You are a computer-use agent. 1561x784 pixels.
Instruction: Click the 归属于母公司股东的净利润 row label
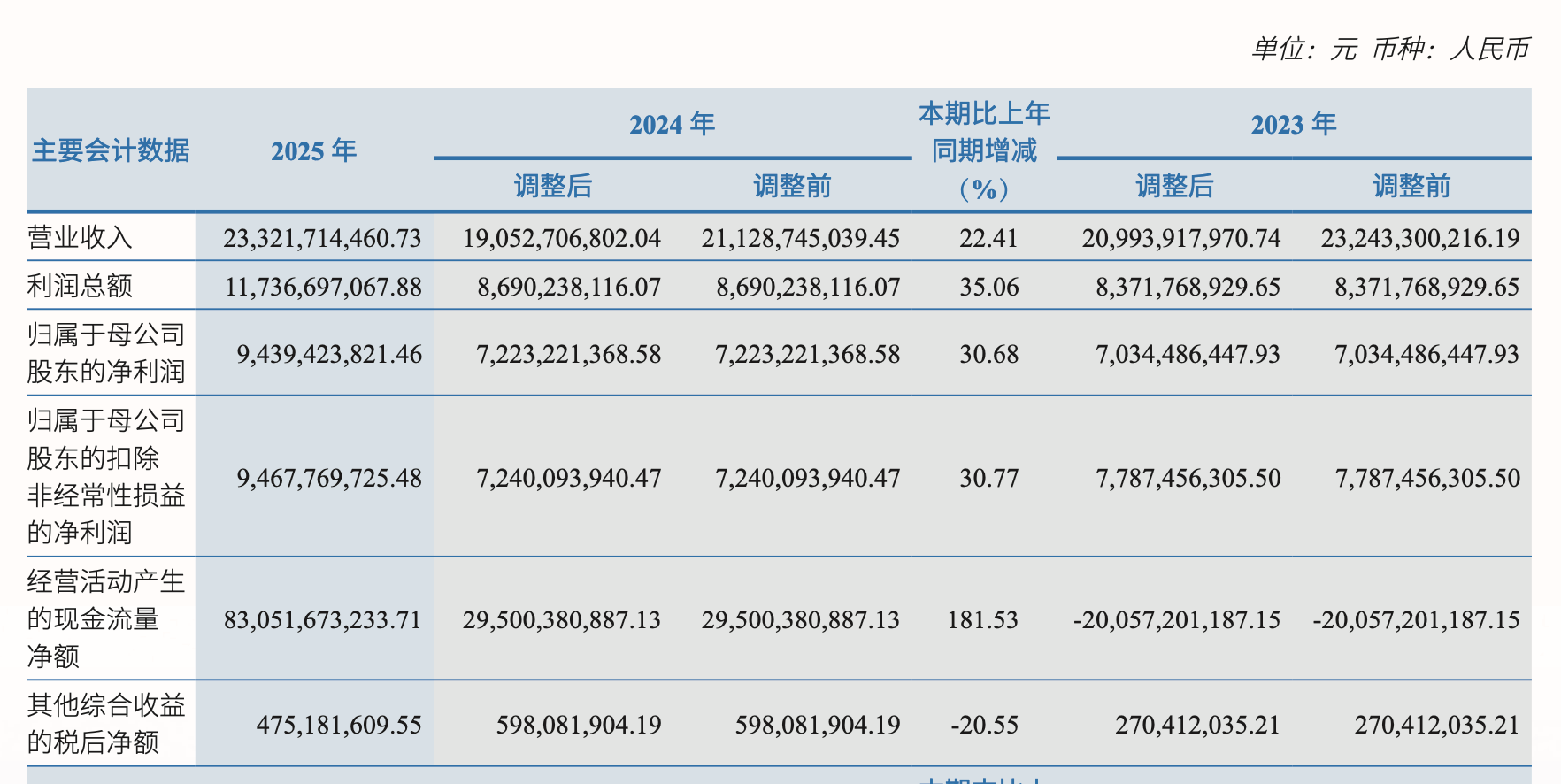(x=106, y=353)
